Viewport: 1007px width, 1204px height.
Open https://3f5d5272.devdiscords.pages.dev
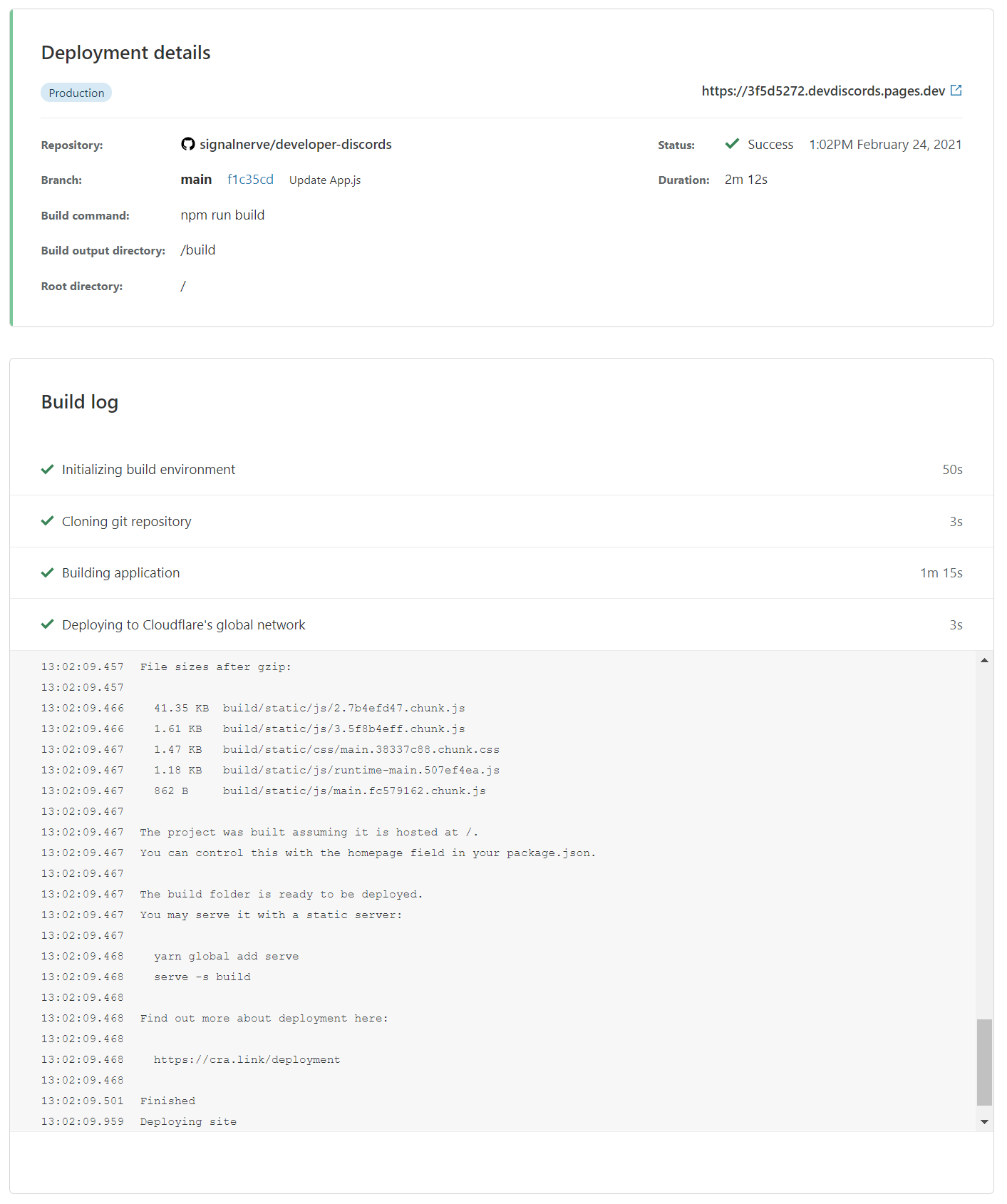point(822,91)
